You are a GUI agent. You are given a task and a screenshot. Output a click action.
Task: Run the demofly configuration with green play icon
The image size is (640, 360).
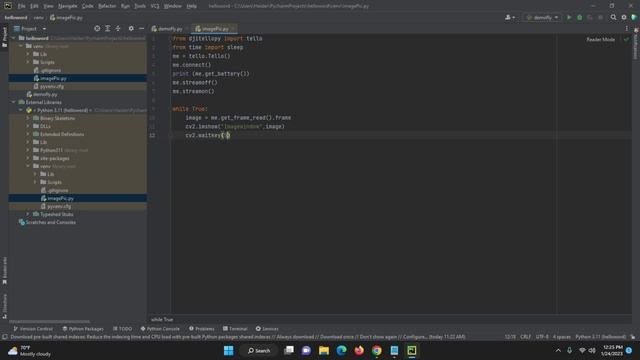click(x=569, y=18)
